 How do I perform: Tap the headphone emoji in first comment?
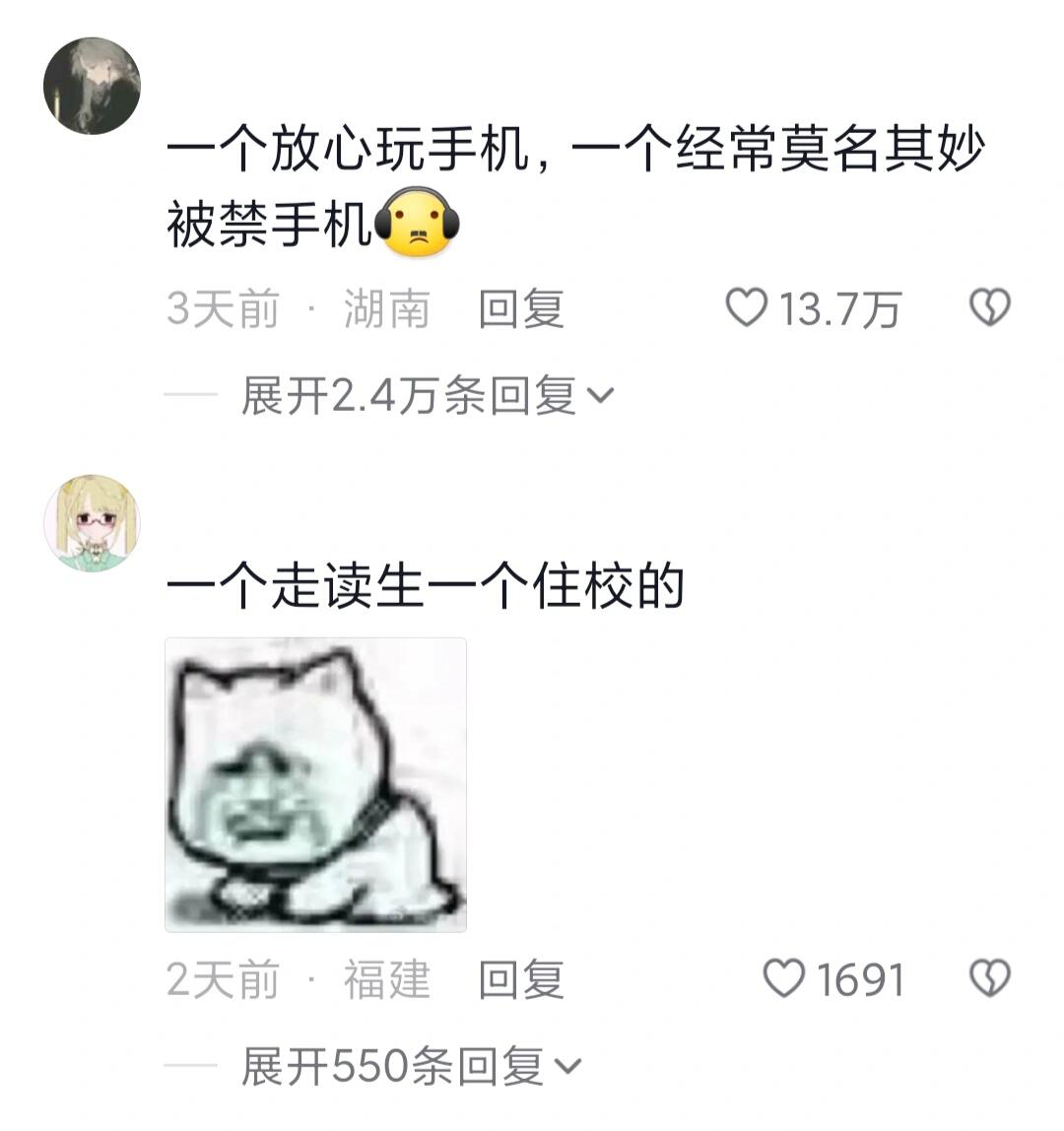coord(417,223)
